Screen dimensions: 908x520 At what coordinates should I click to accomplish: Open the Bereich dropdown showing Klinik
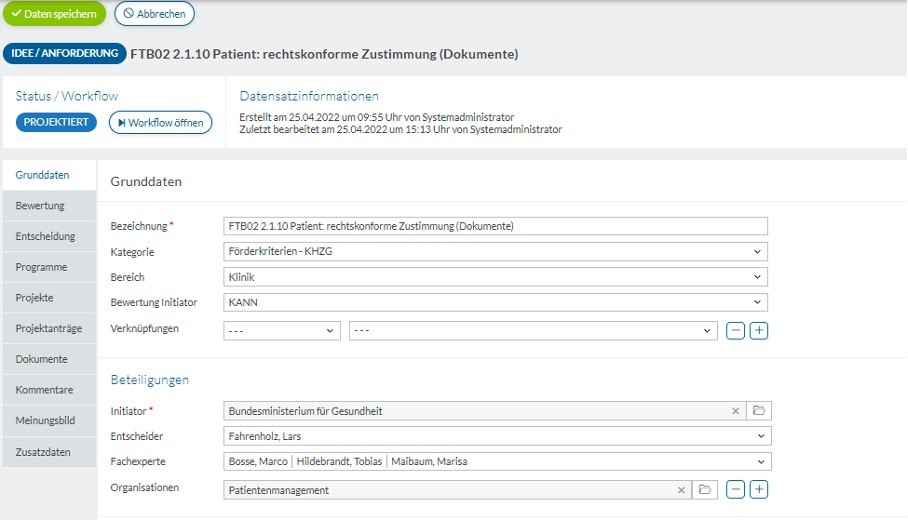[x=495, y=277]
